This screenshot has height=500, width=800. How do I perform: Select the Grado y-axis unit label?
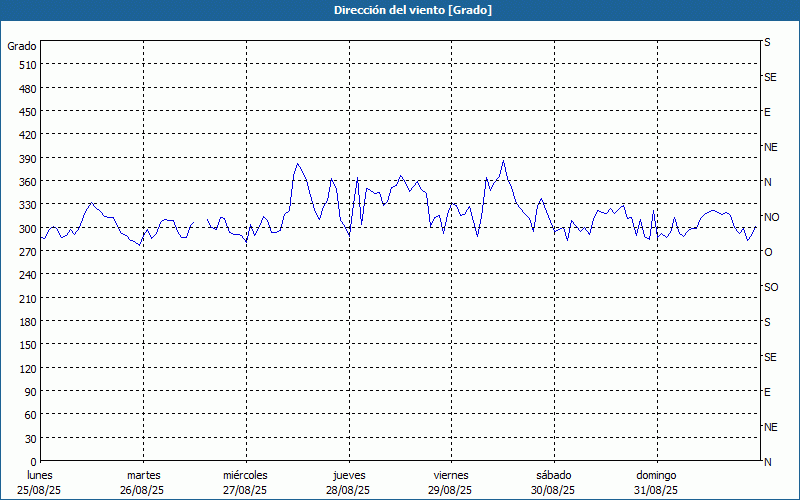(x=22, y=46)
